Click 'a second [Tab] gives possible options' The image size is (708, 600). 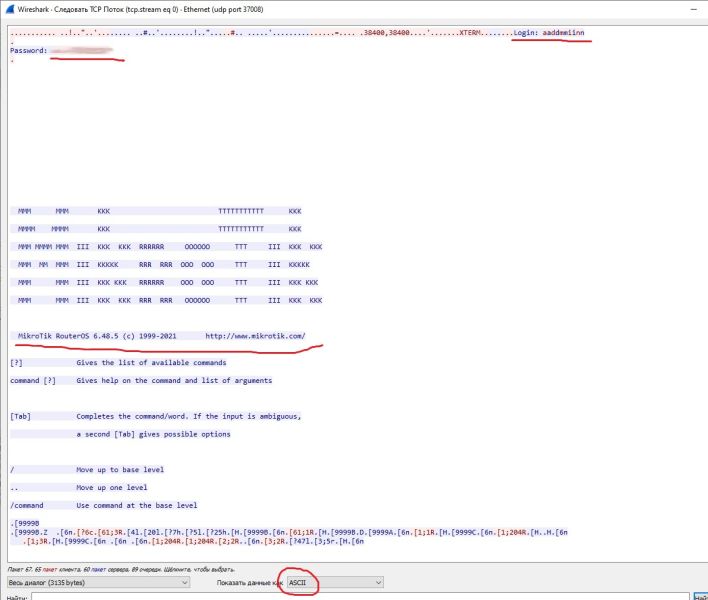click(153, 434)
